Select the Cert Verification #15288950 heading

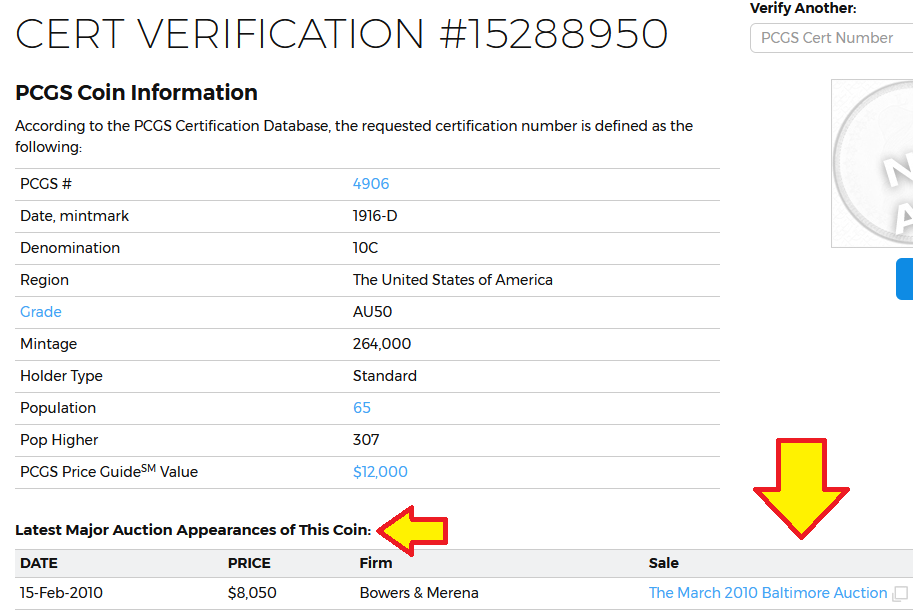(x=341, y=34)
